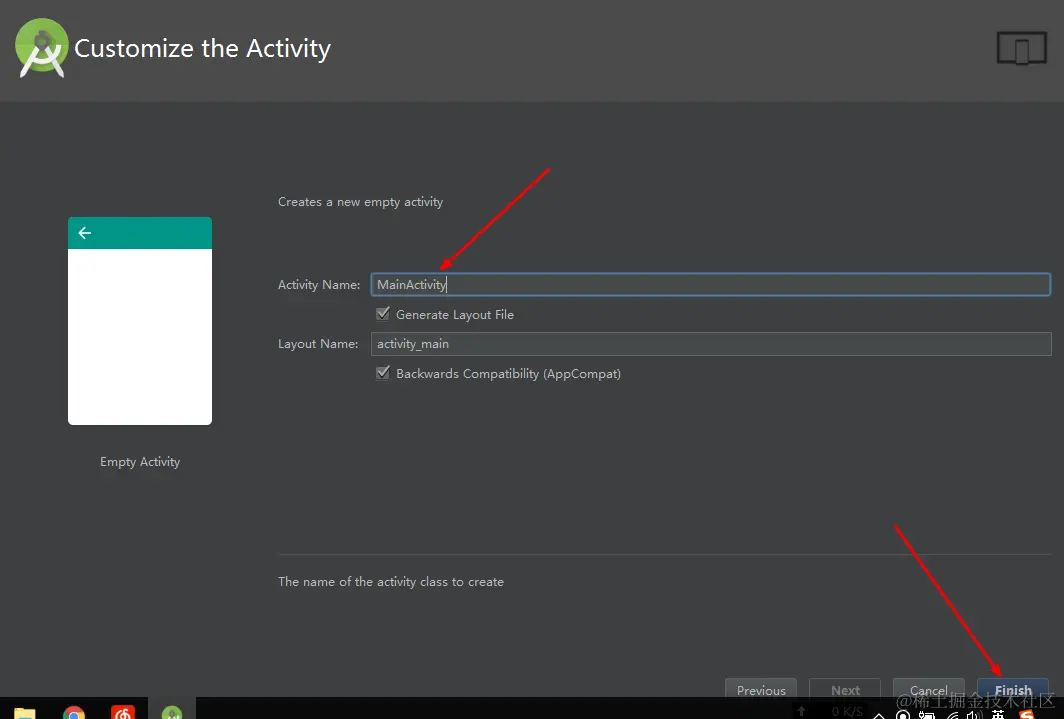Click the Activity Name input field
Viewport: 1064px width, 719px height.
[710, 284]
